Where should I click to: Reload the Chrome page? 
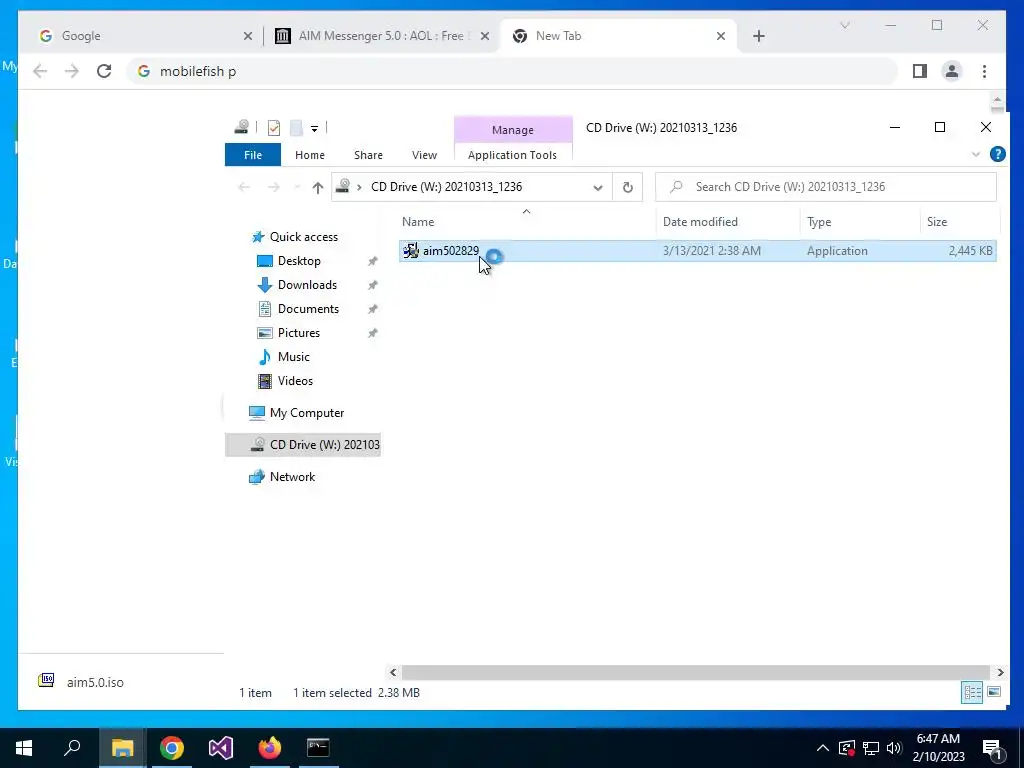coord(104,71)
